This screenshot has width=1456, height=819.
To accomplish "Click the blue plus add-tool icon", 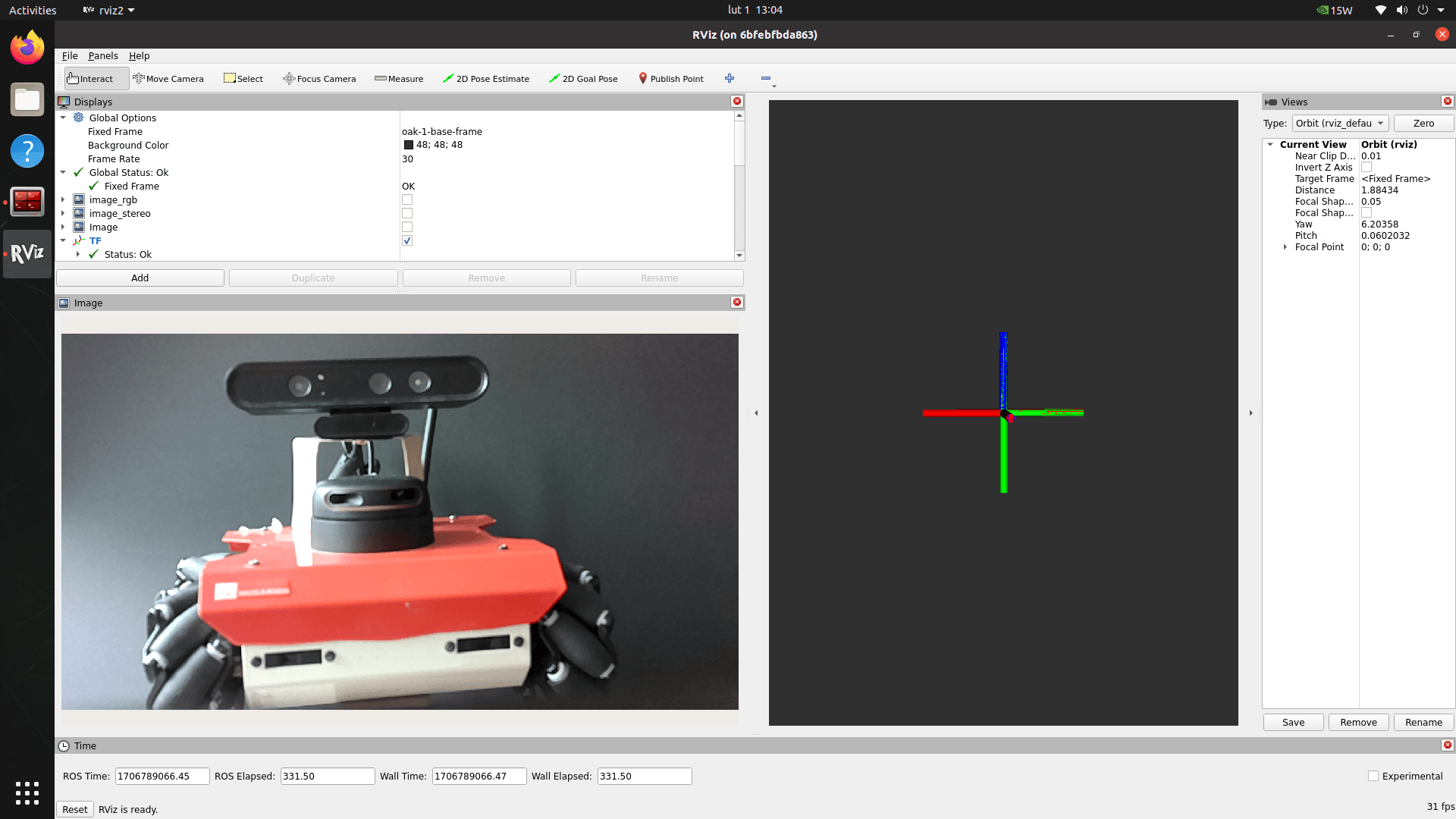I will [730, 78].
